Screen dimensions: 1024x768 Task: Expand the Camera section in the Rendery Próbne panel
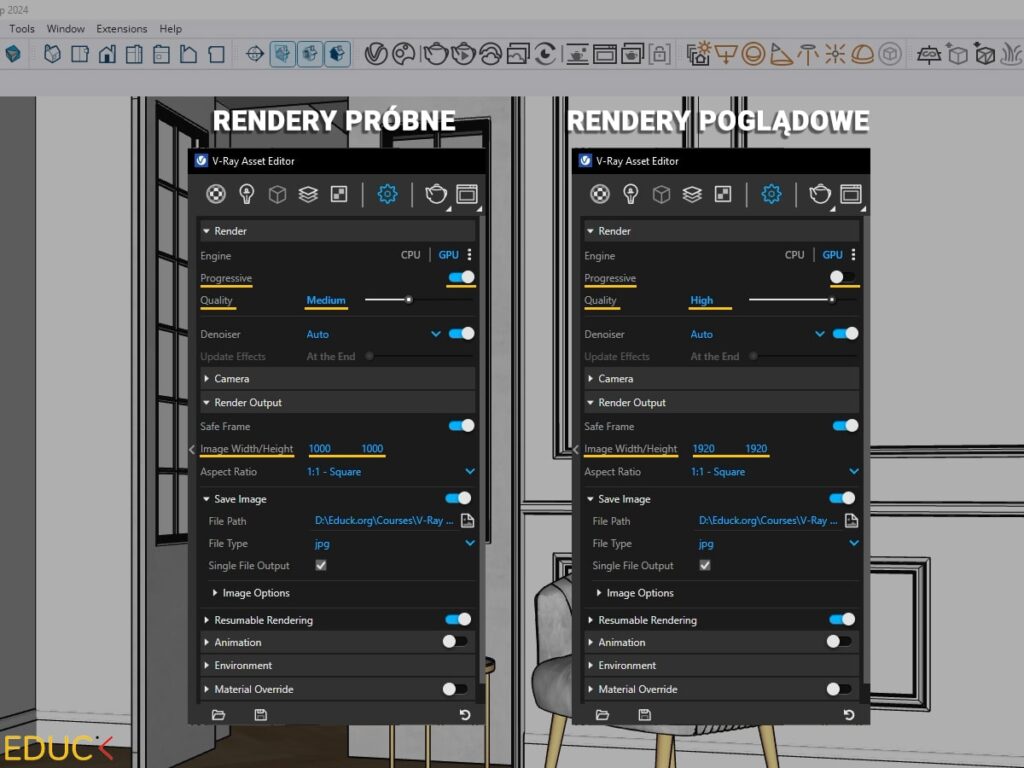click(x=231, y=379)
